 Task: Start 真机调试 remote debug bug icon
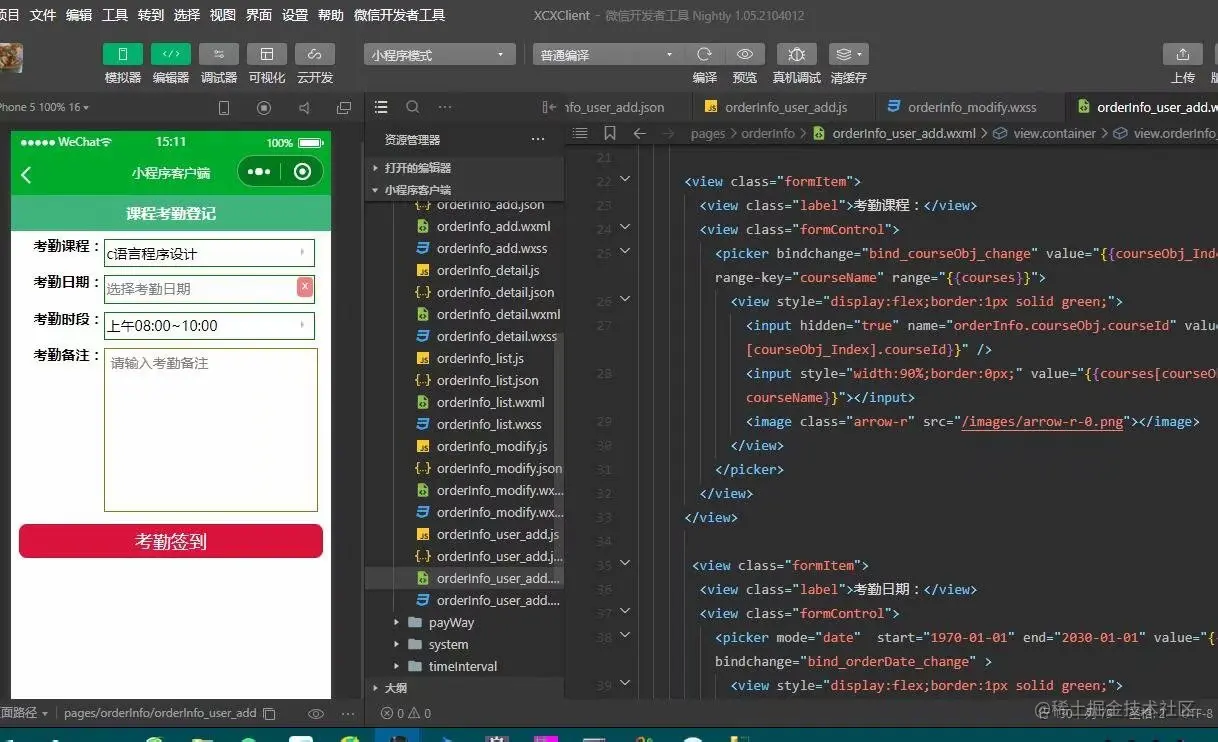(x=797, y=55)
